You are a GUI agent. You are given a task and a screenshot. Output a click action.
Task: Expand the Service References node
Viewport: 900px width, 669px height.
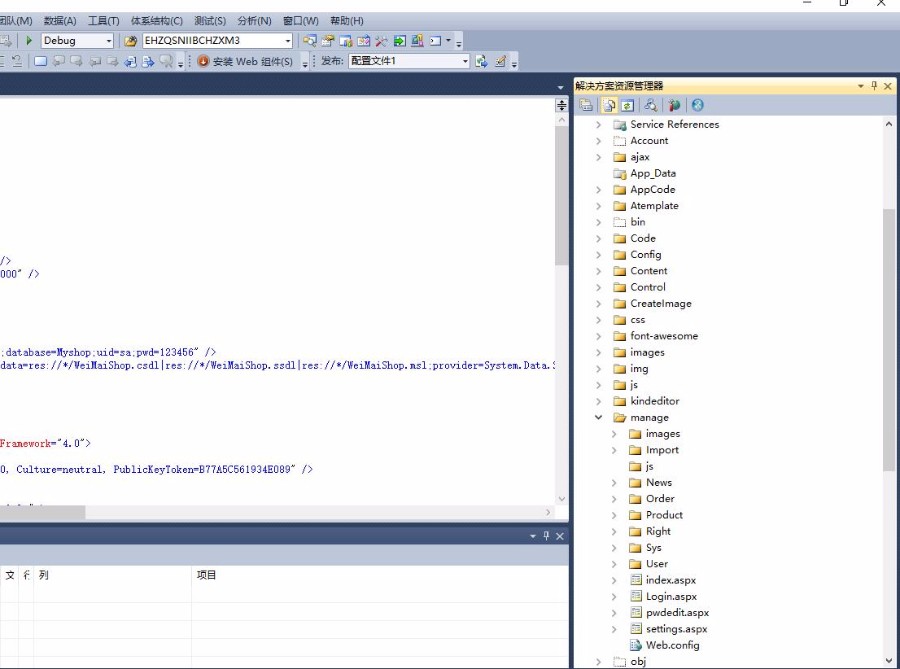598,125
